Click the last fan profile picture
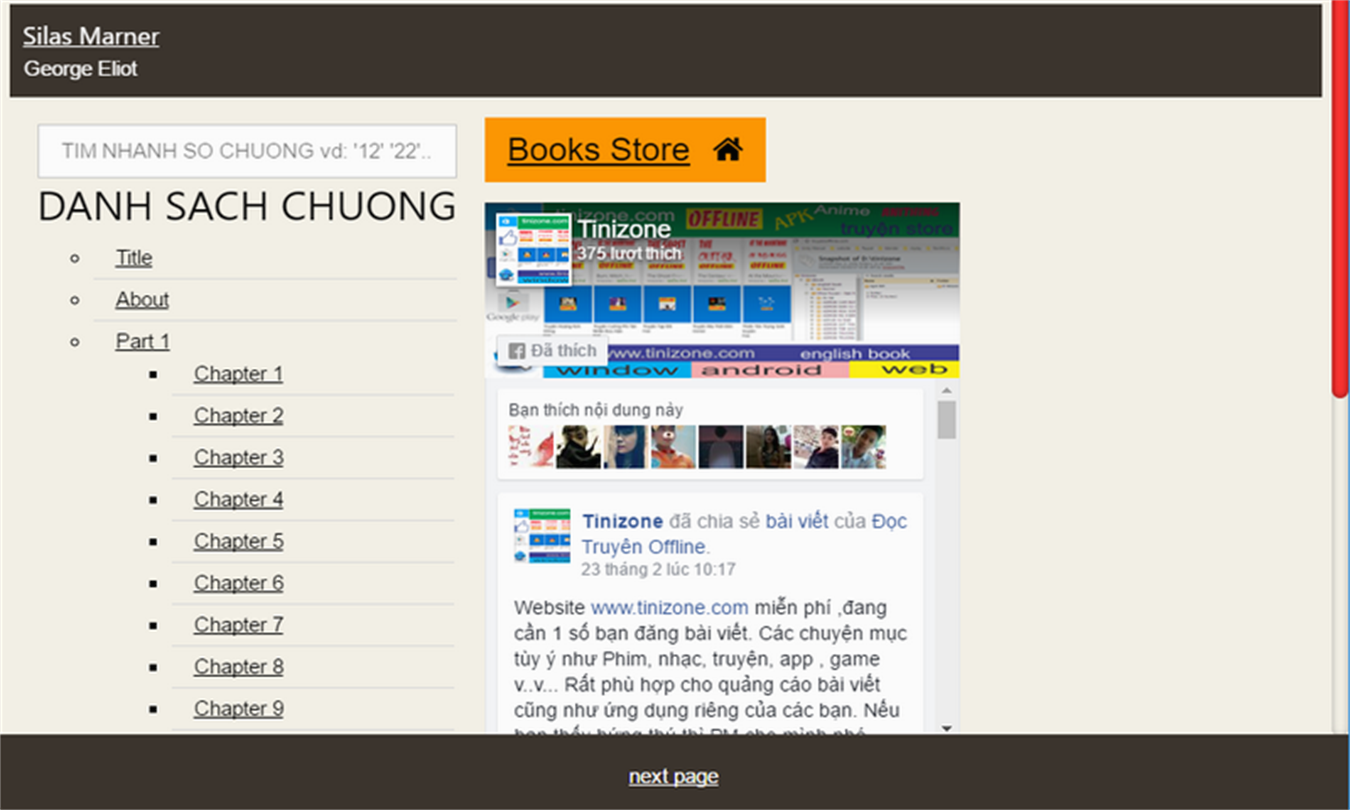Viewport: 1350px width, 810px height. 863,447
